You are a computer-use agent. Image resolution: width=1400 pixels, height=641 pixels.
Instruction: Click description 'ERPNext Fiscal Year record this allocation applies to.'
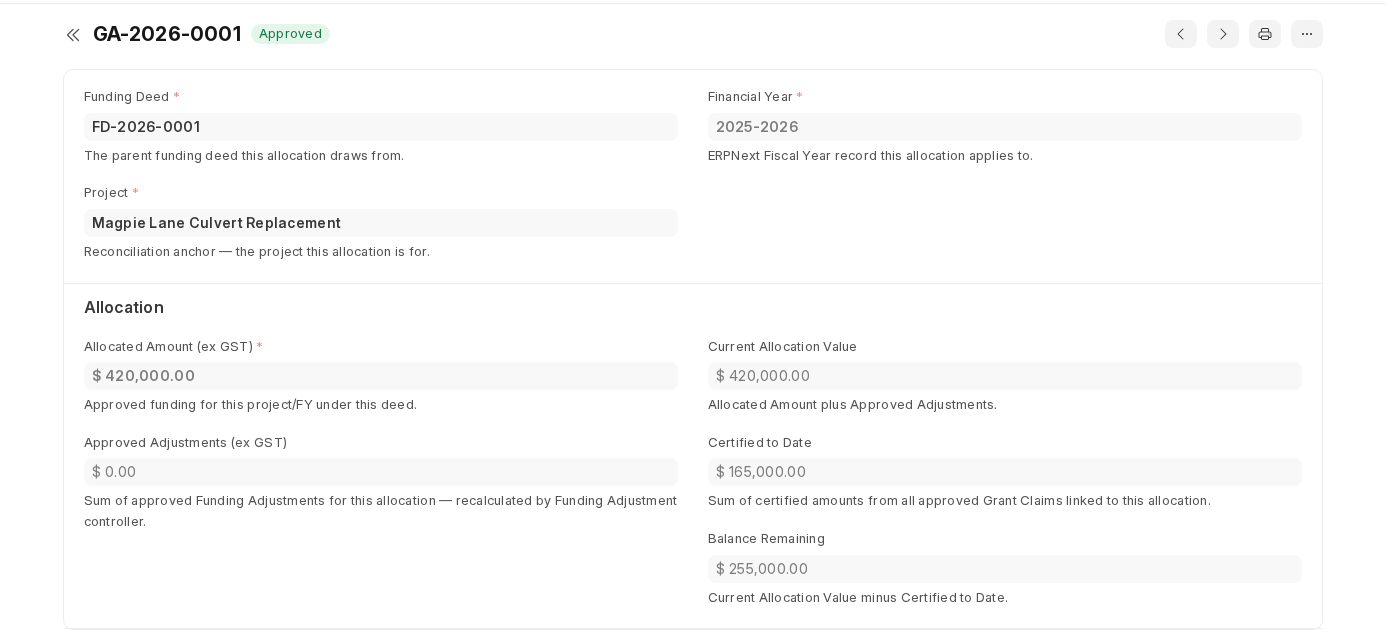[x=870, y=156]
